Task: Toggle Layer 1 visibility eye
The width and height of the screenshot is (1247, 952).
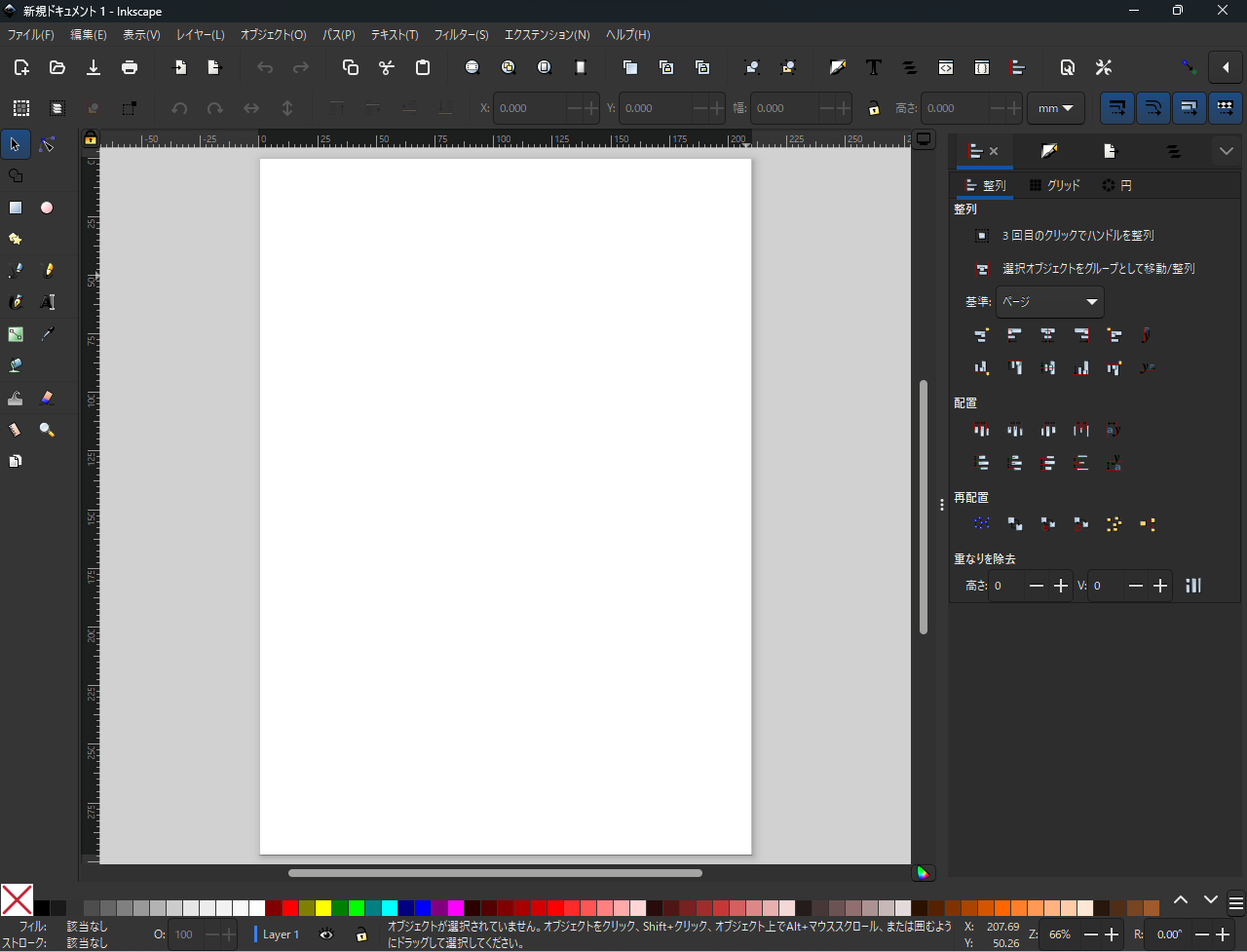Action: click(326, 934)
